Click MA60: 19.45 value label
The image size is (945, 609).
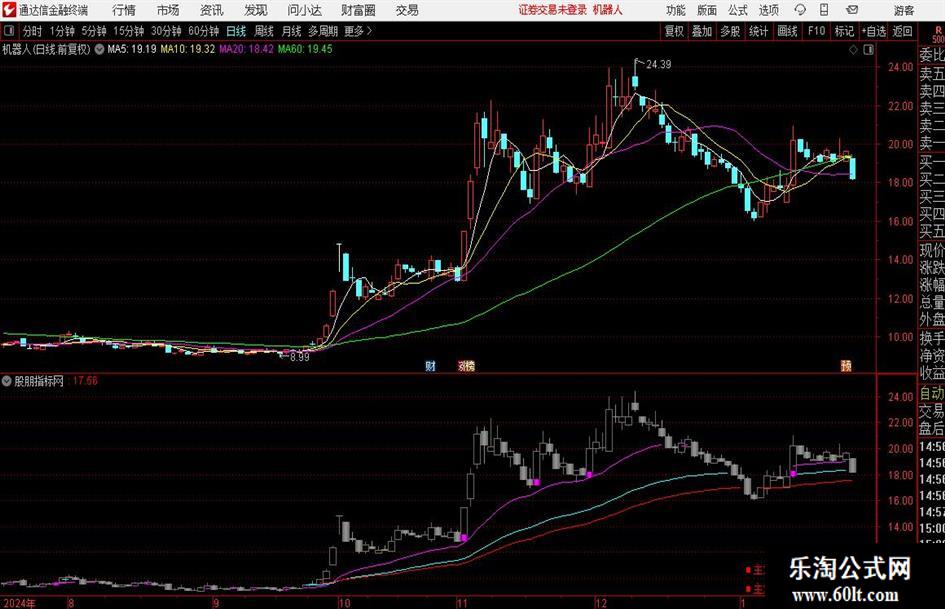click(305, 49)
